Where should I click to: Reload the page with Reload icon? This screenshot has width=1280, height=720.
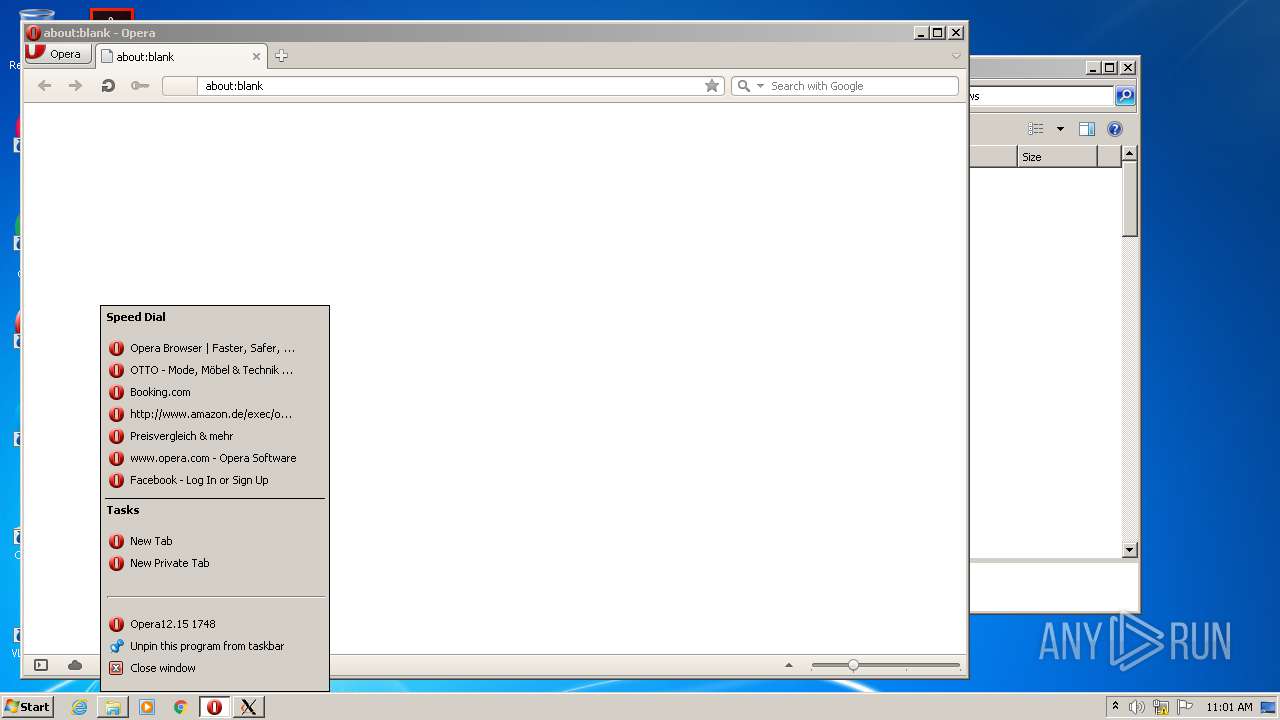108,86
